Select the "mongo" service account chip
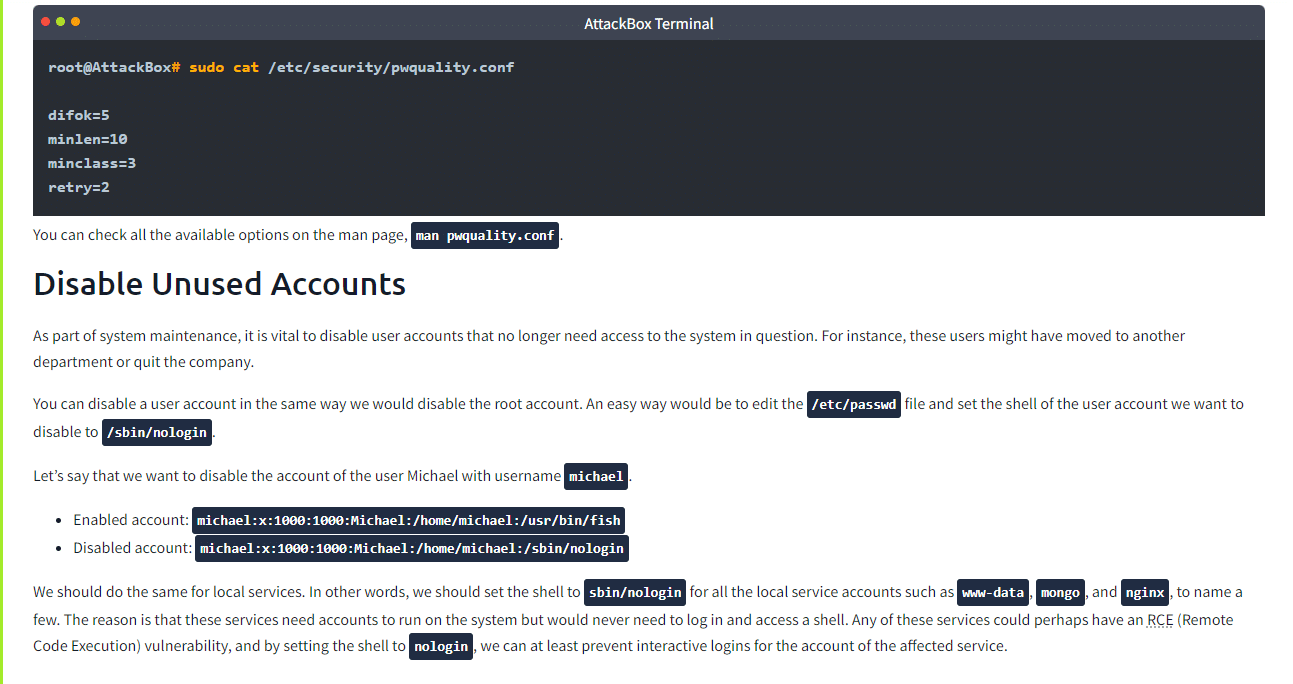Viewport: 1293px width, 684px height. coord(1059,592)
